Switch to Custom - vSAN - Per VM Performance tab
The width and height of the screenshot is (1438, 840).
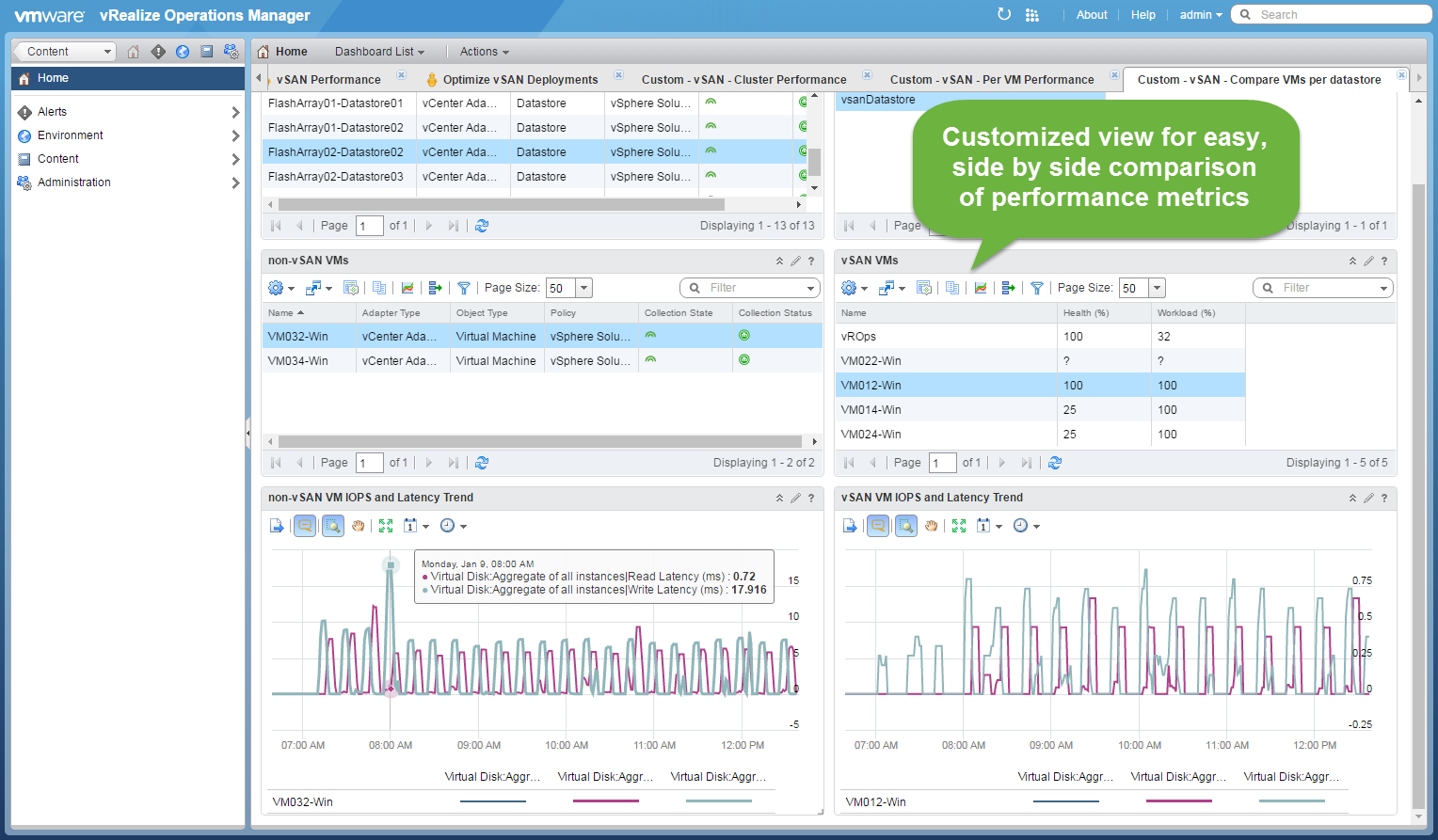click(x=992, y=80)
